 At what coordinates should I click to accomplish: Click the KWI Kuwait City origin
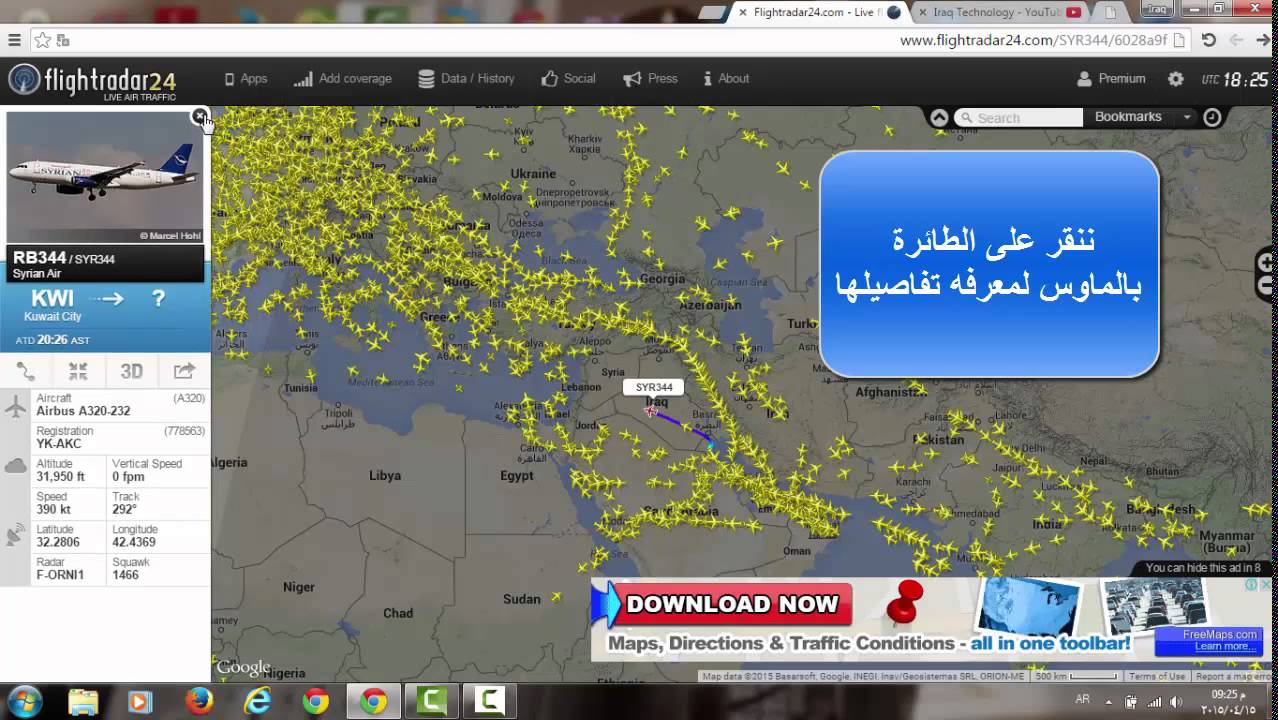pos(52,304)
